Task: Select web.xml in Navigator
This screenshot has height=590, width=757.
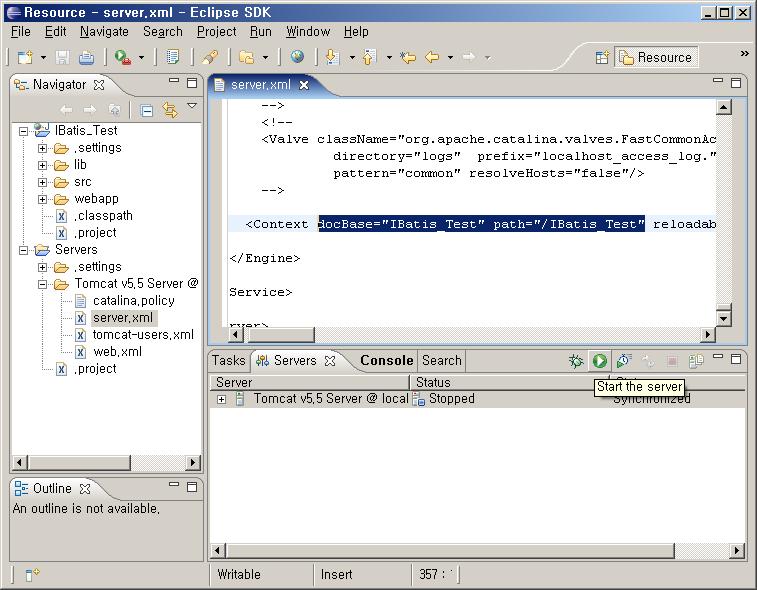Action: coord(117,352)
